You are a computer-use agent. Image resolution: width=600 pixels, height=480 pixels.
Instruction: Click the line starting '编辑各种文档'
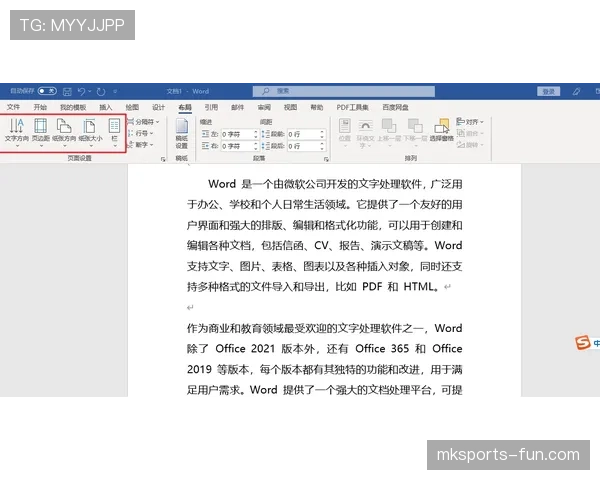324,245
